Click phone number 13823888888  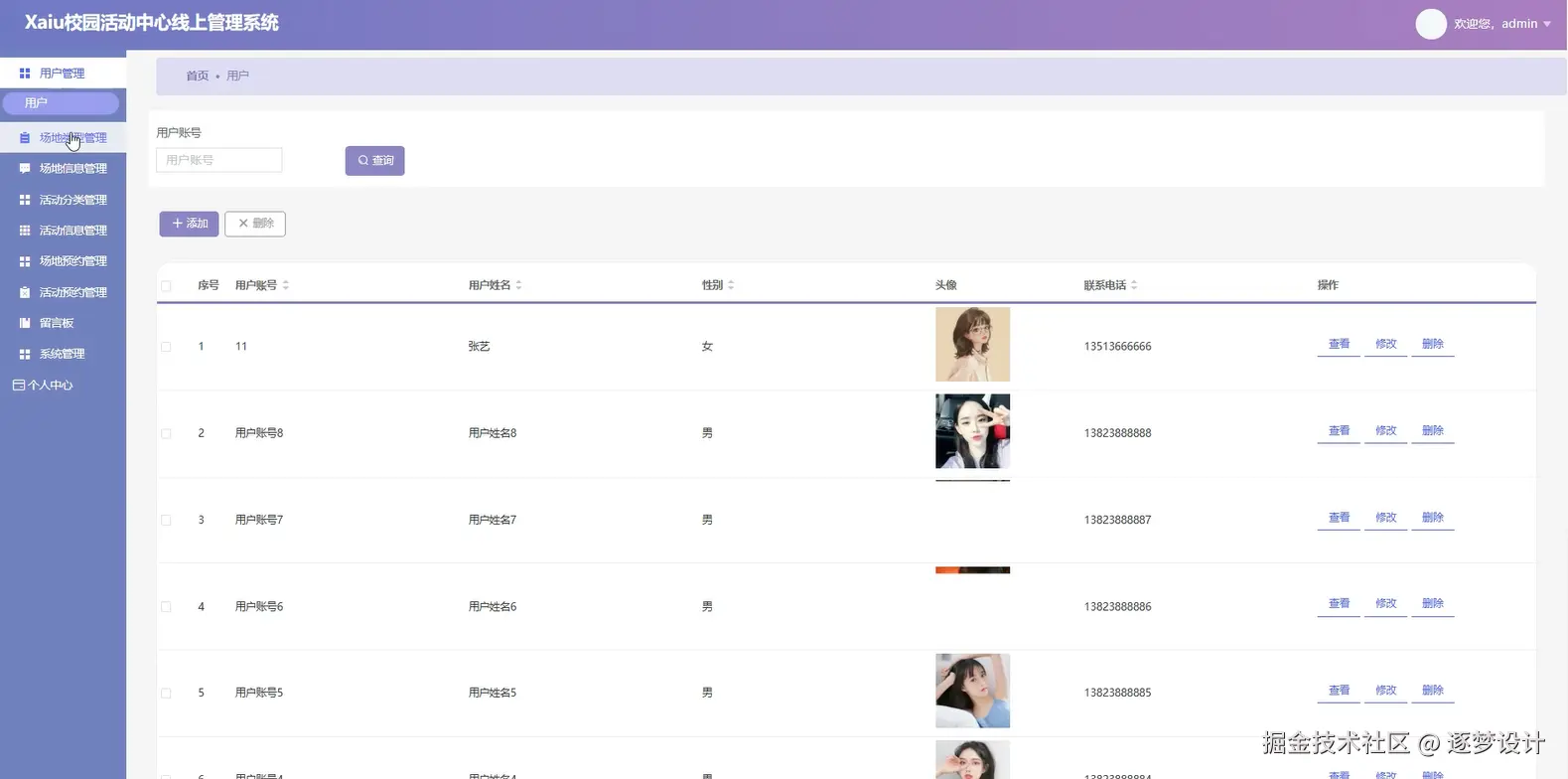pos(1117,433)
